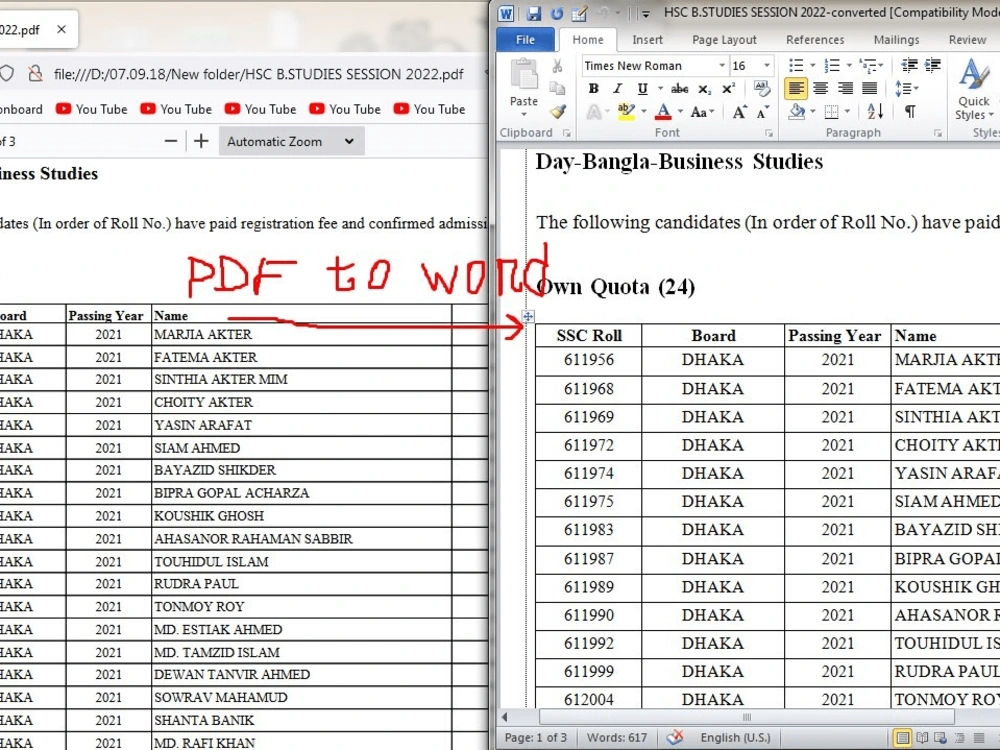Click the text highlight color button
1000x750 pixels.
[626, 112]
